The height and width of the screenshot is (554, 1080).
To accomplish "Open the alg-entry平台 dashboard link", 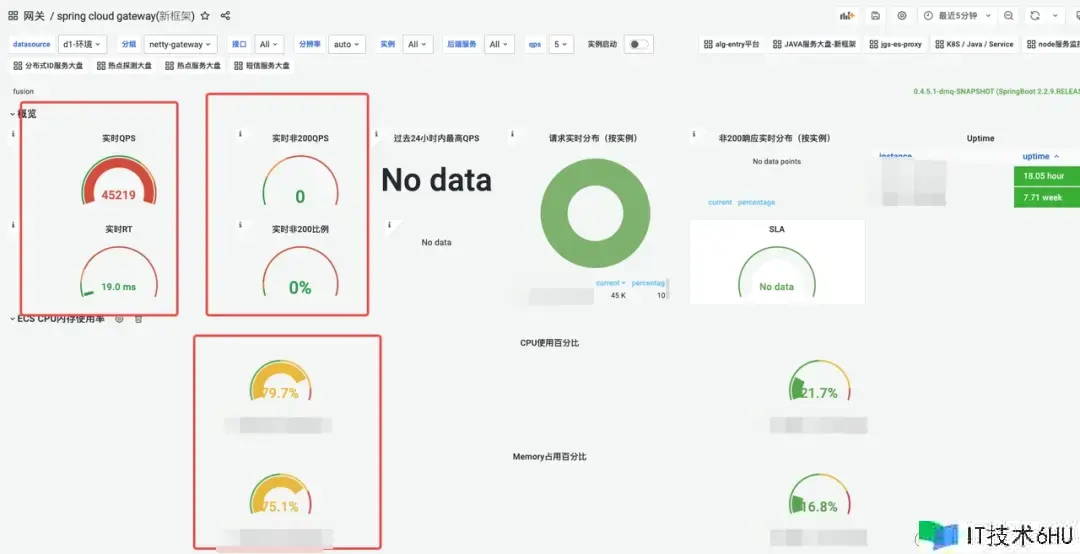I will [x=731, y=44].
